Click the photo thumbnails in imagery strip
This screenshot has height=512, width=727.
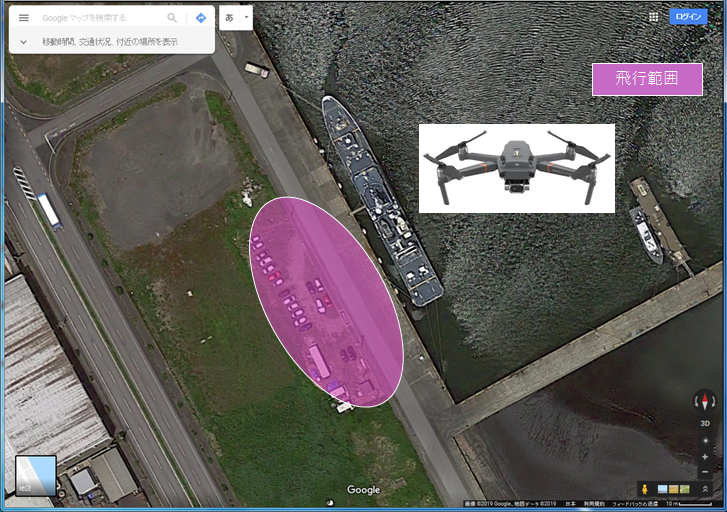pos(675,488)
